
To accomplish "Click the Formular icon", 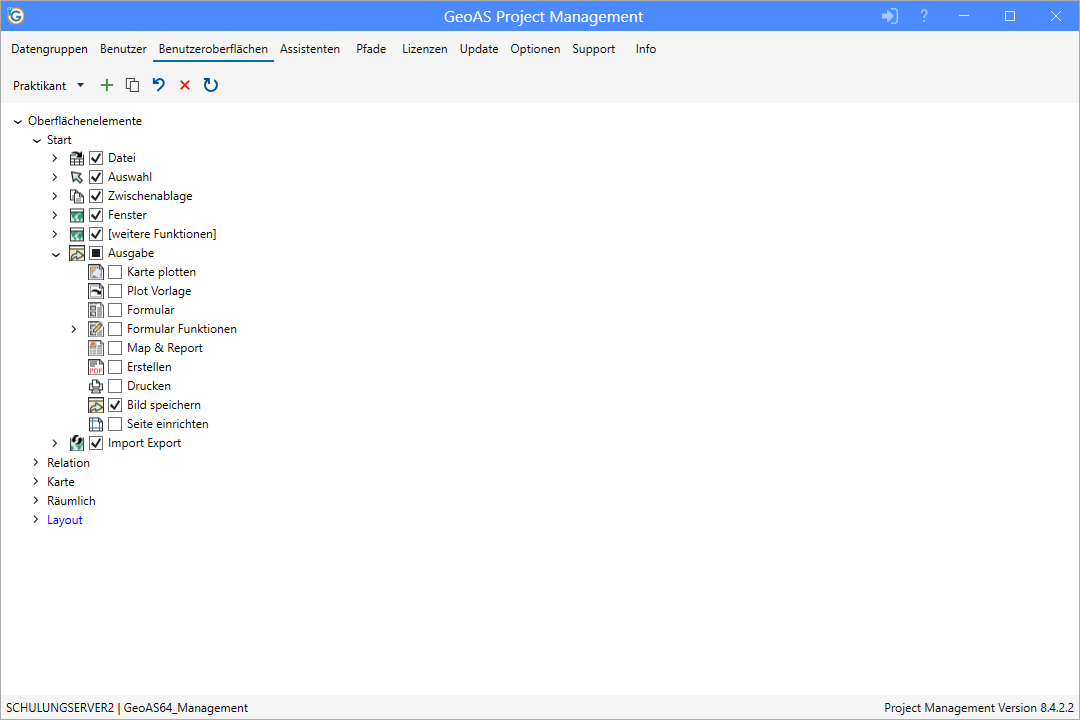I will click(96, 310).
